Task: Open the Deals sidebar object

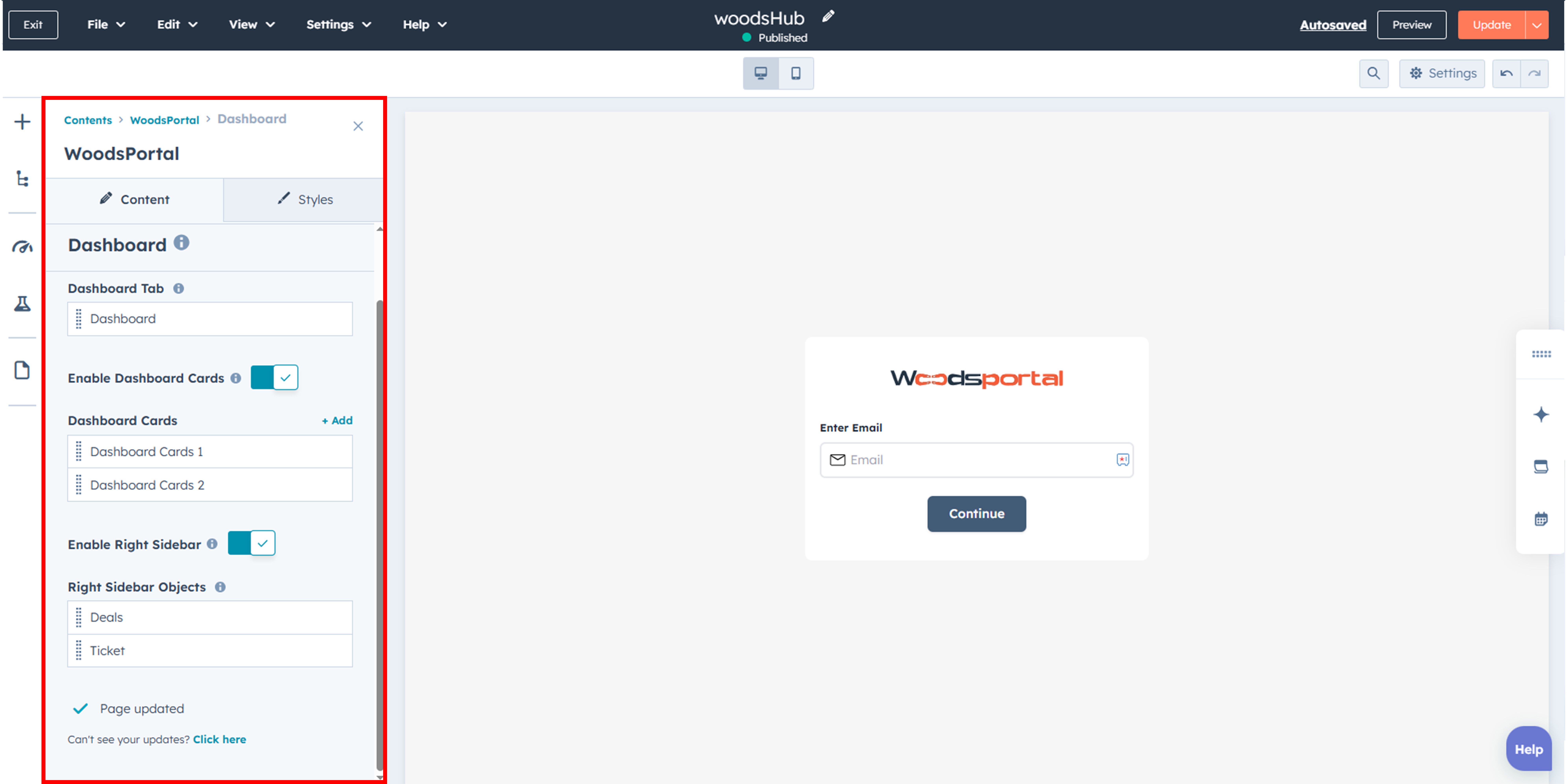Action: click(210, 617)
